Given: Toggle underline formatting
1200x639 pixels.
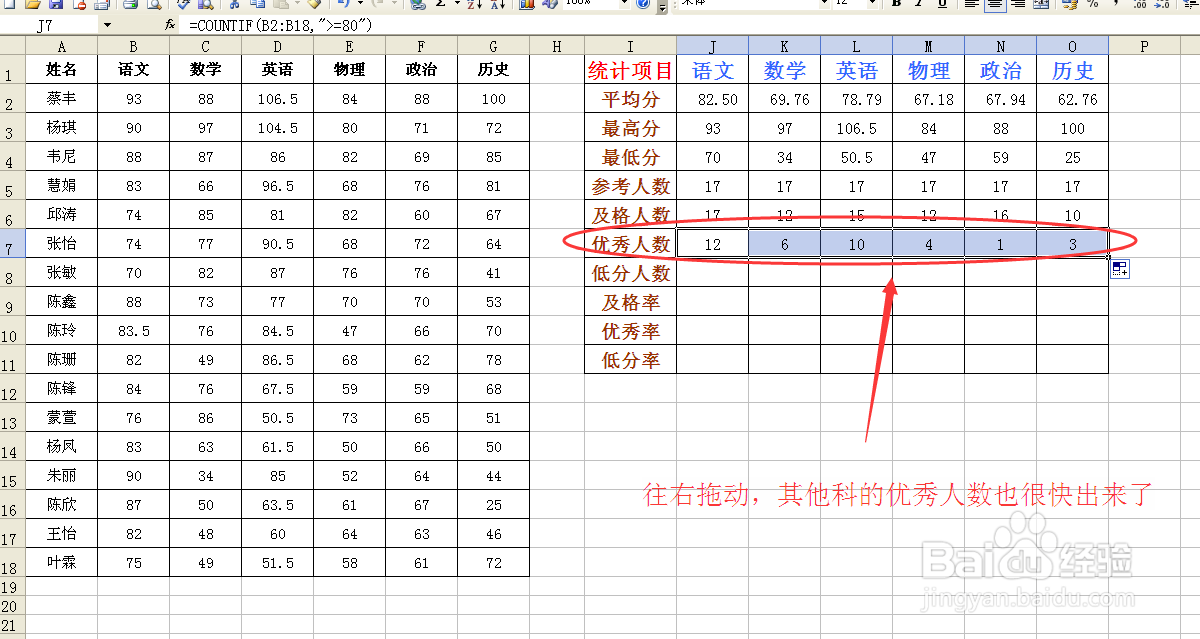Looking at the screenshot, I should click(942, 5).
